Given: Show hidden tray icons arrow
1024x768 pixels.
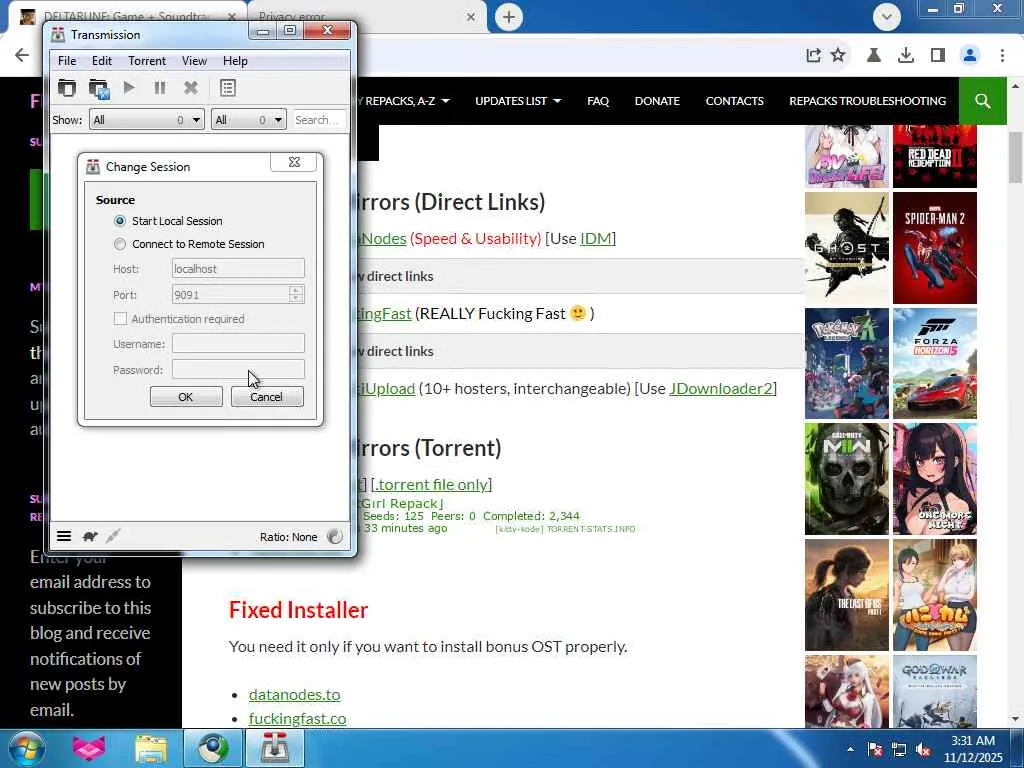Looking at the screenshot, I should [x=850, y=749].
